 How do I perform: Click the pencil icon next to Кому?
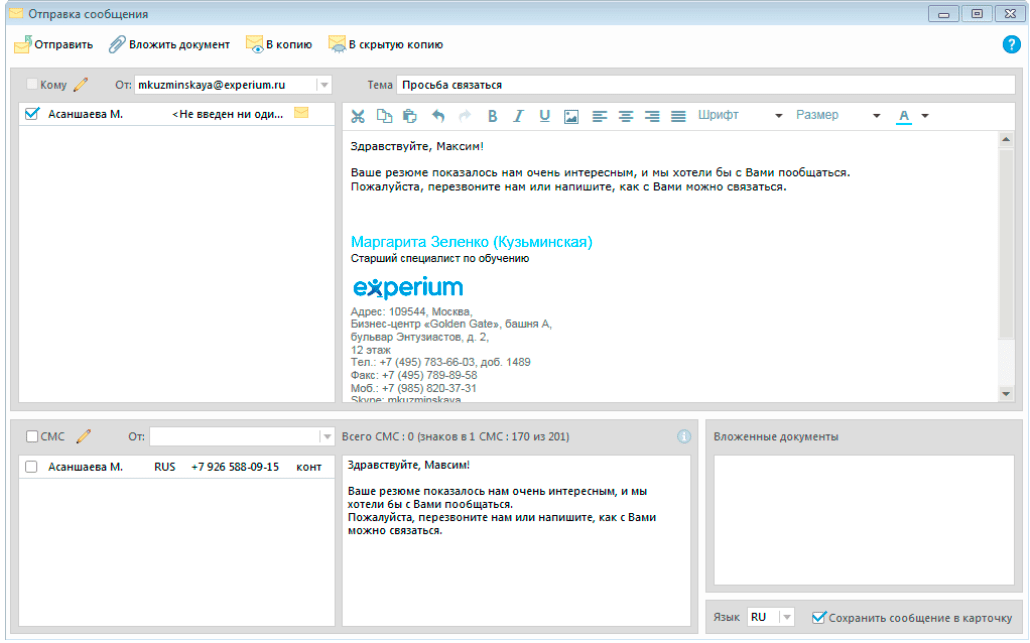81,85
